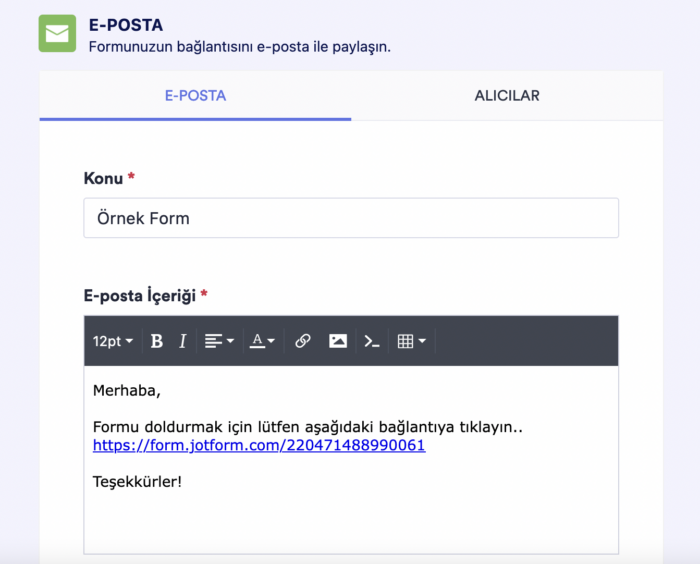Open the 12pt font size dropdown

113,341
